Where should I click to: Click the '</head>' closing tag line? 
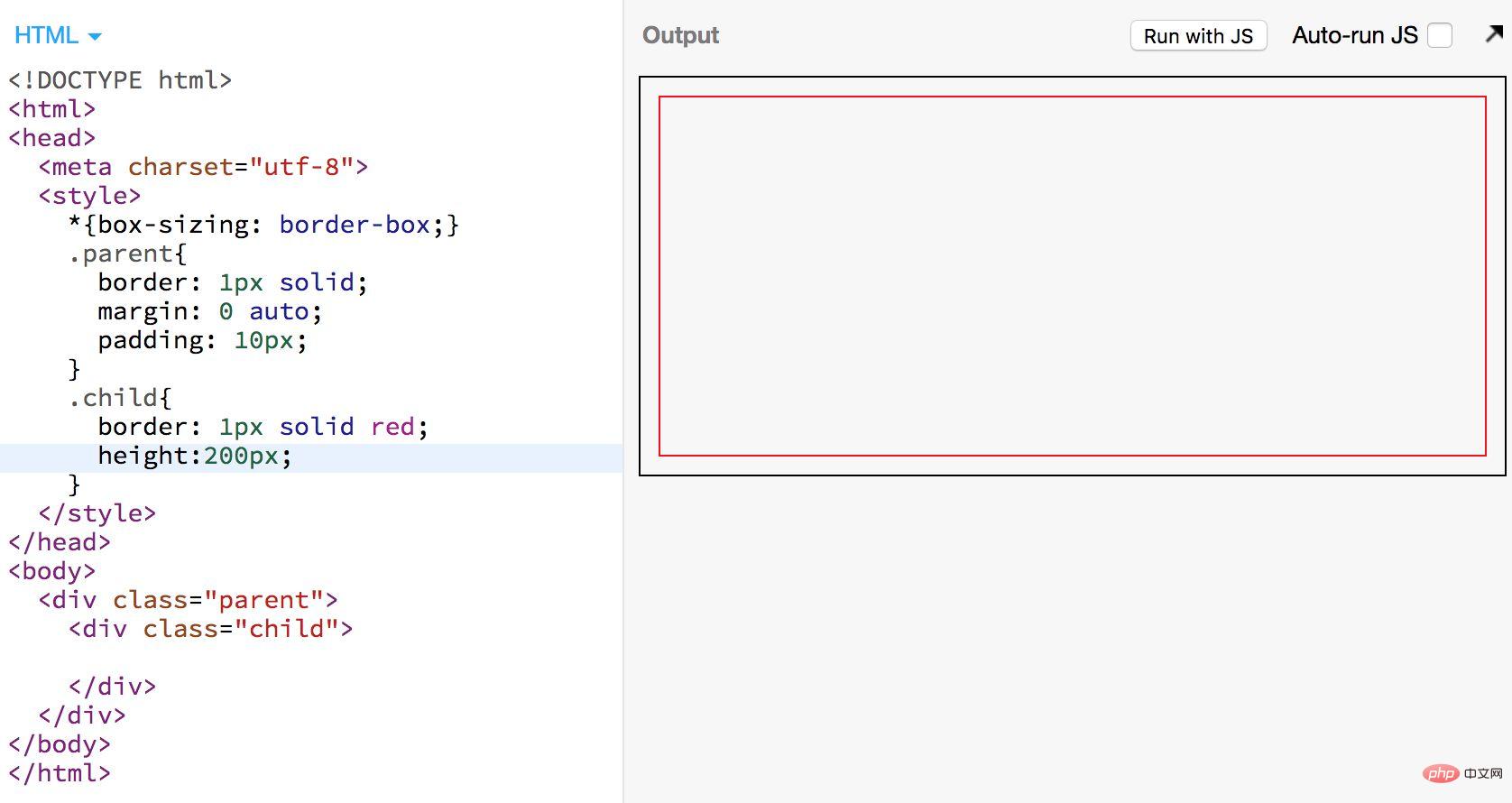pos(60,542)
